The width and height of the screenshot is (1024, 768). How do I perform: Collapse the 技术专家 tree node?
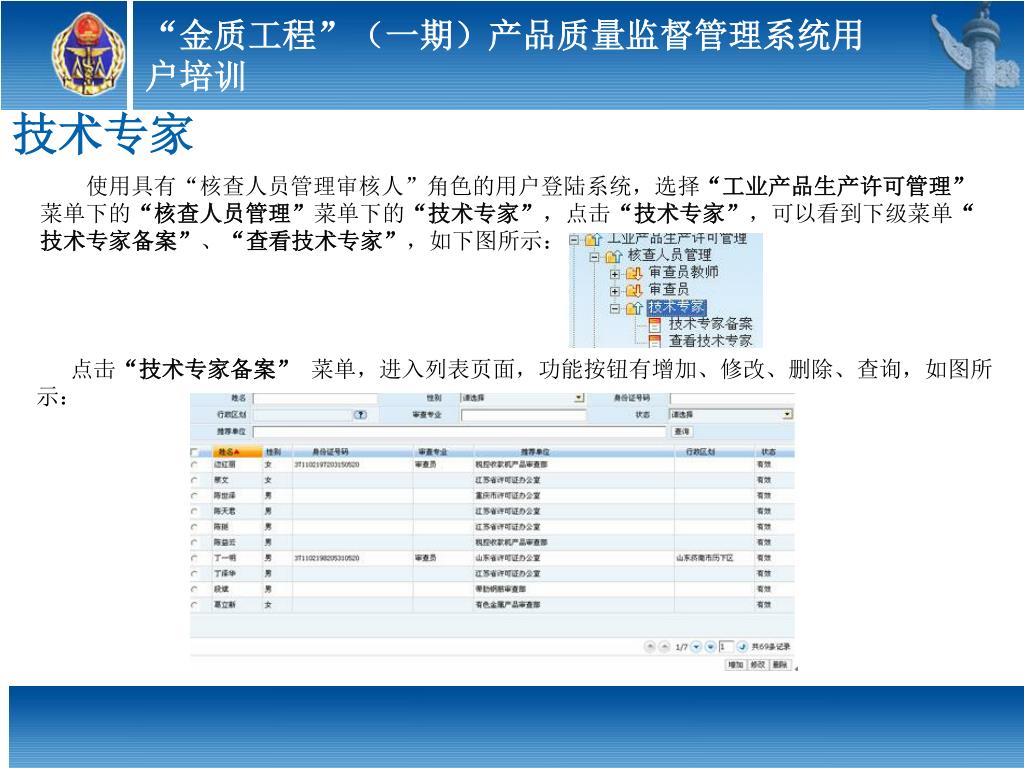pyautogui.click(x=615, y=308)
